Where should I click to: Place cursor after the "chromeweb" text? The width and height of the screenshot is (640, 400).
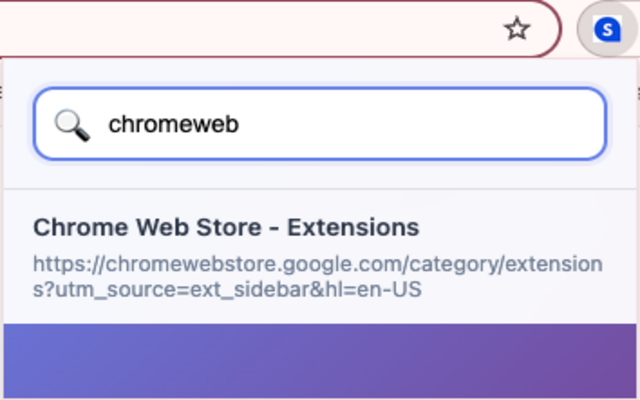(241, 124)
